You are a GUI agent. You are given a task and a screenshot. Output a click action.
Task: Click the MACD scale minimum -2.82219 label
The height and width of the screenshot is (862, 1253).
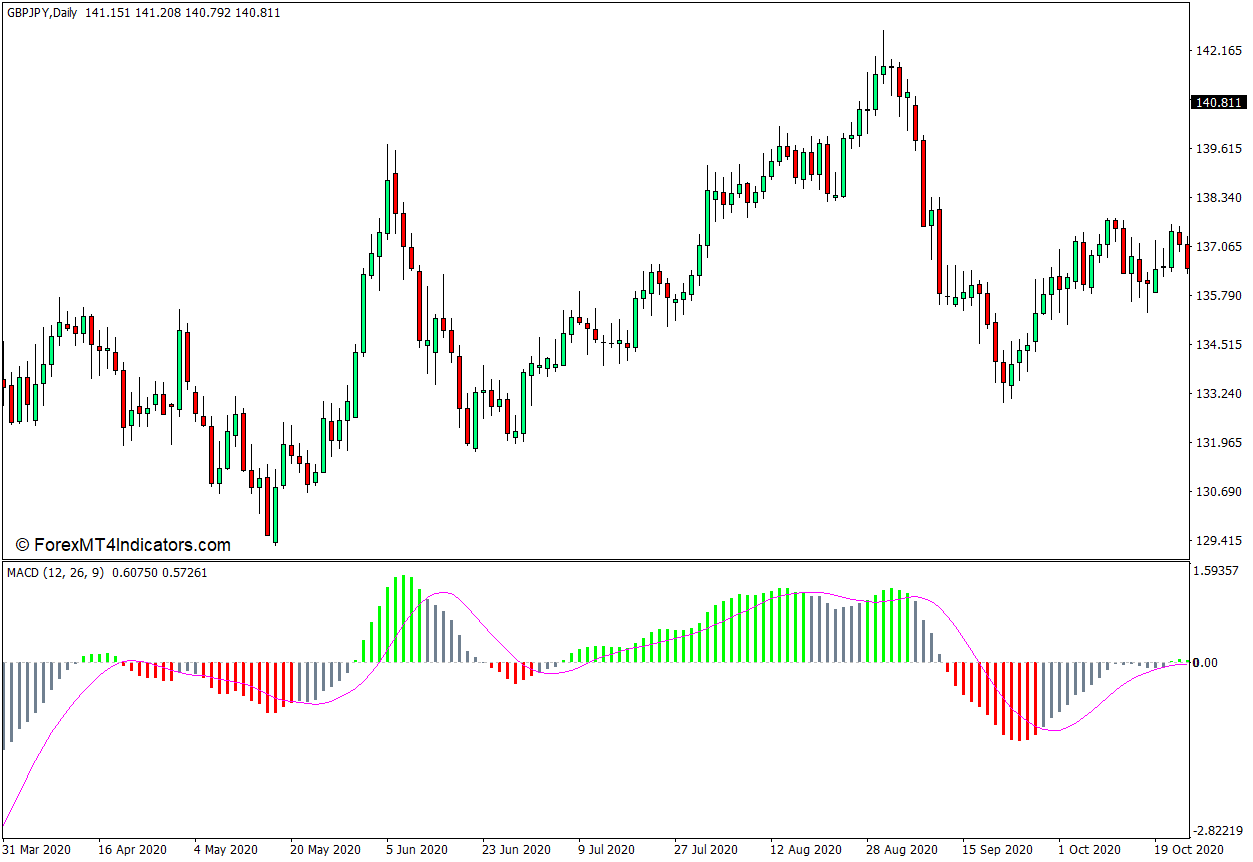[x=1218, y=831]
